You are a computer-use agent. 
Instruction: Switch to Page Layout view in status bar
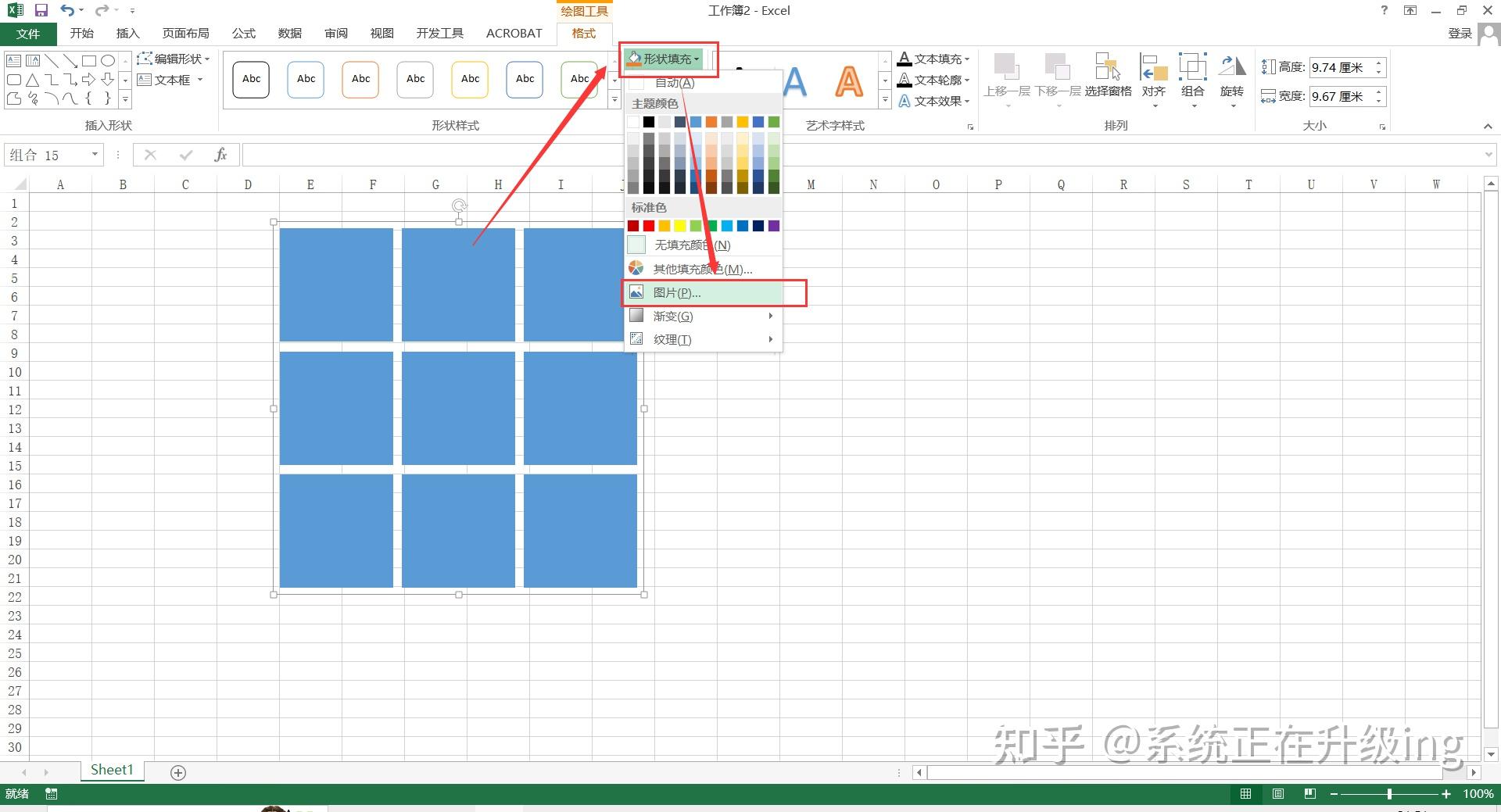[x=1278, y=794]
